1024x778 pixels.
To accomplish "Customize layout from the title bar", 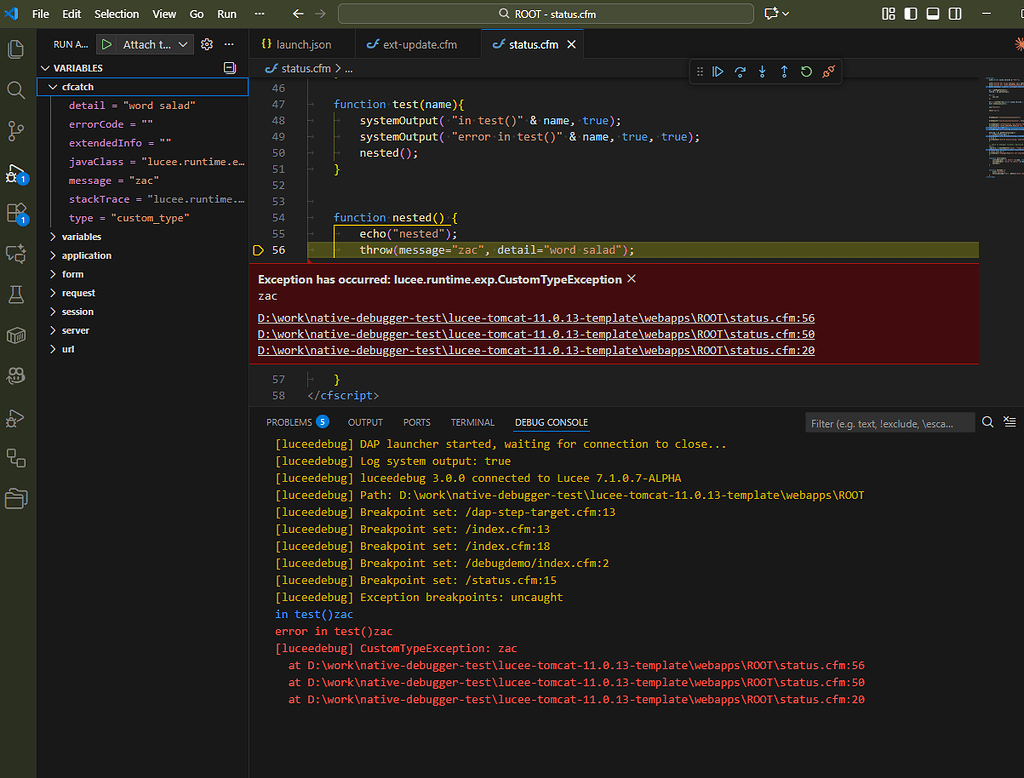I will click(889, 14).
